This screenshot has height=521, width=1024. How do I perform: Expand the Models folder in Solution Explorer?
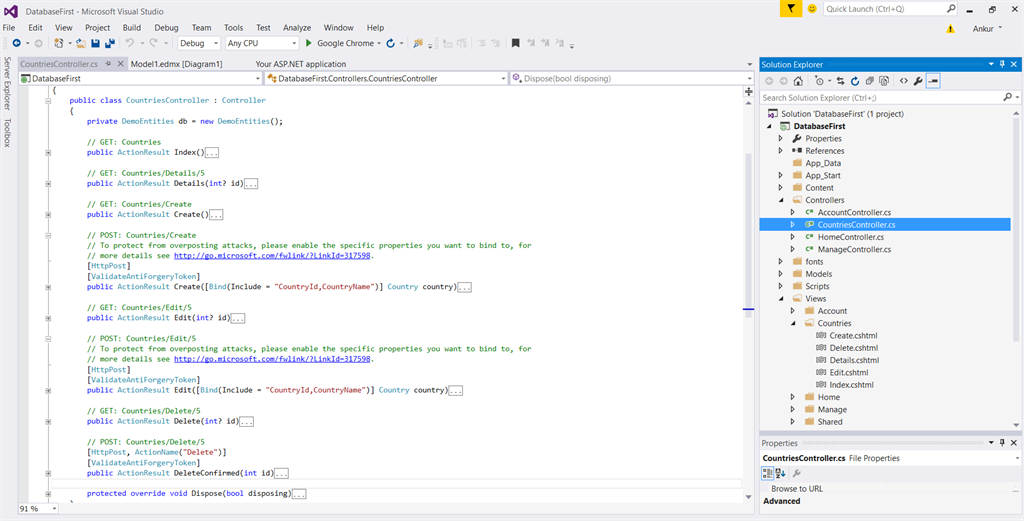point(781,274)
